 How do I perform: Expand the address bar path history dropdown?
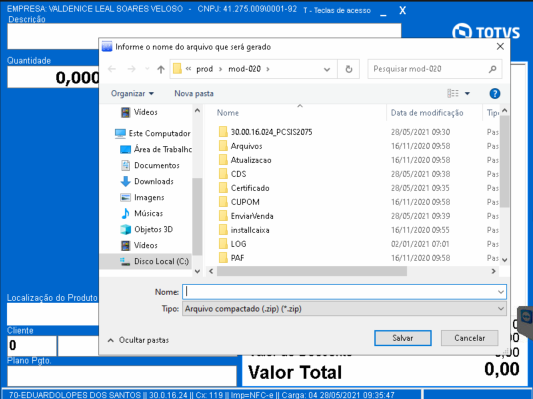[x=327, y=69]
